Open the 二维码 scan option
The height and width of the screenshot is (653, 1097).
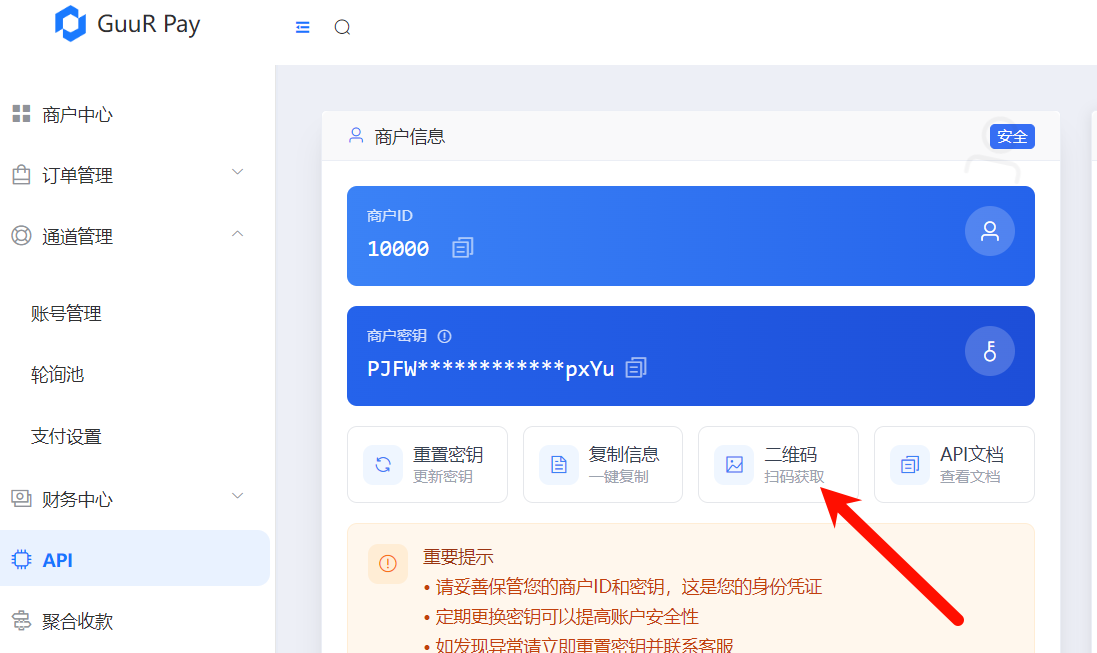[778, 464]
